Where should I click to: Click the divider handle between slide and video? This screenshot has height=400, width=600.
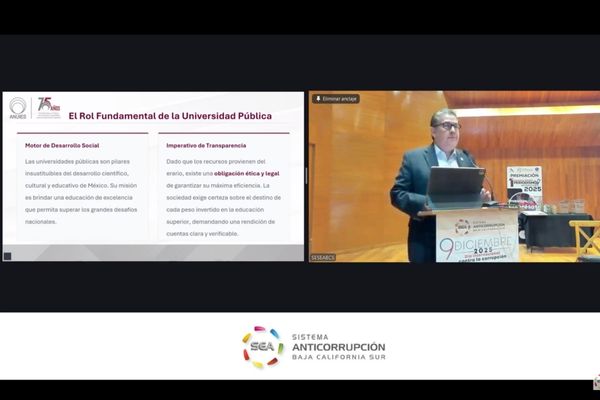click(306, 176)
